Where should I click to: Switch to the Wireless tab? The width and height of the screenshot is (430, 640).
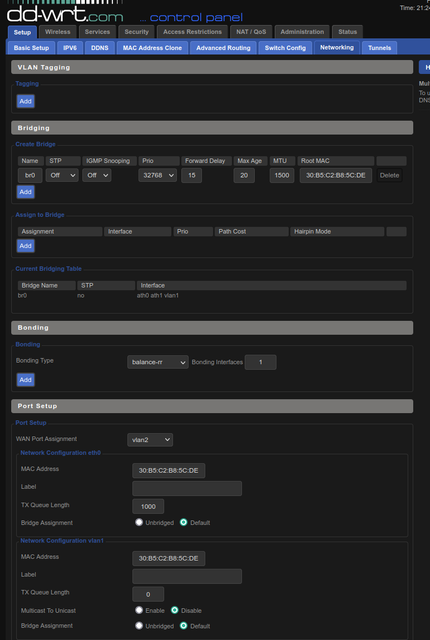58,32
